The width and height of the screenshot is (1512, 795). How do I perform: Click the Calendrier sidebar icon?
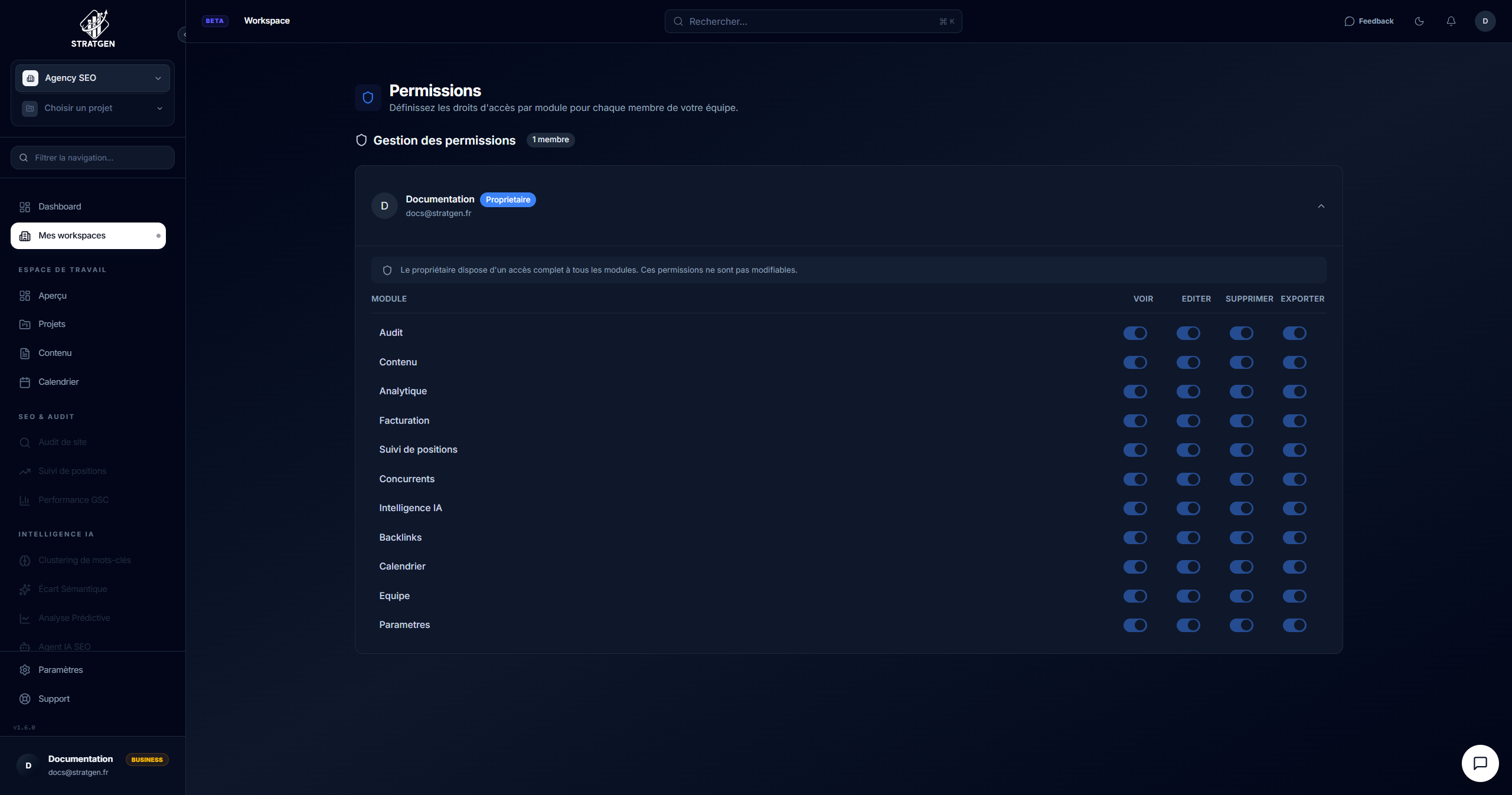coord(25,382)
